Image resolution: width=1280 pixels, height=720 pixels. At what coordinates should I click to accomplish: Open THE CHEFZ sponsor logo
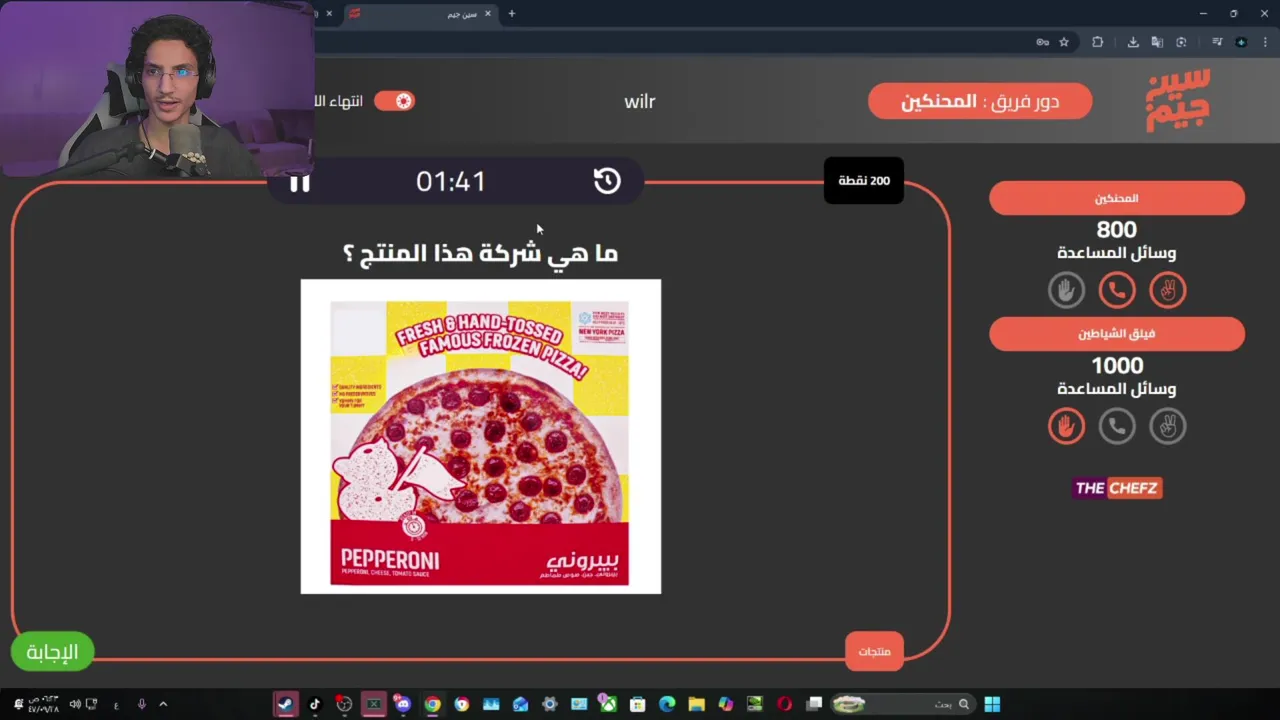point(1117,488)
